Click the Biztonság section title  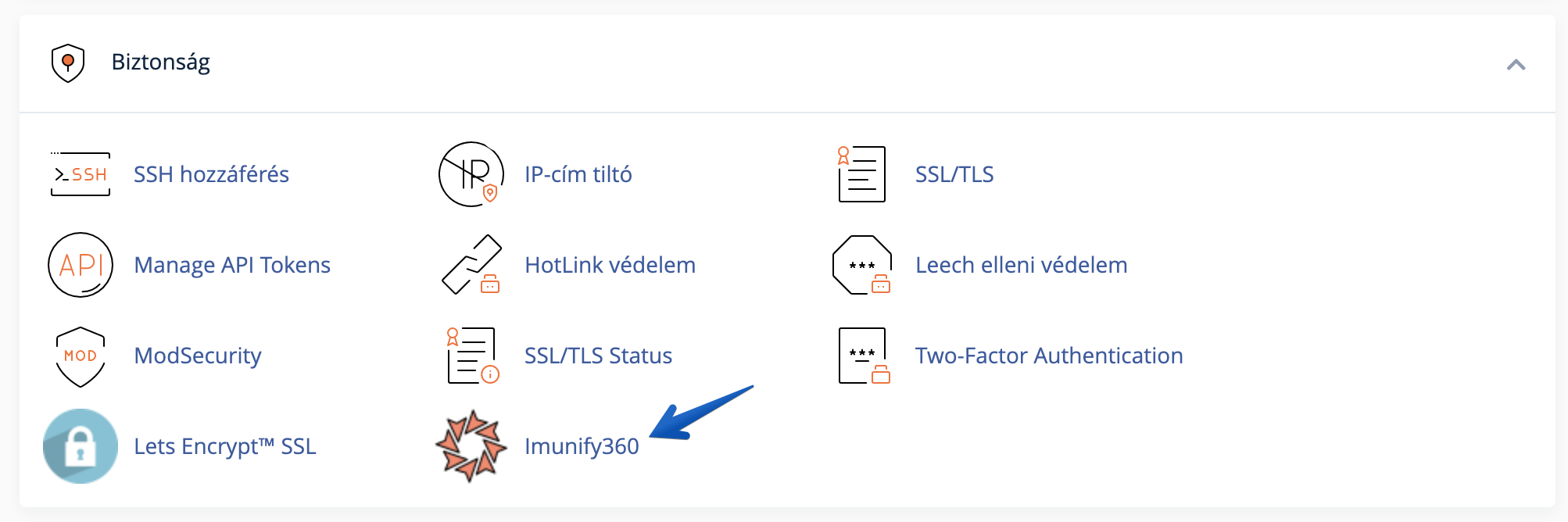click(x=161, y=63)
